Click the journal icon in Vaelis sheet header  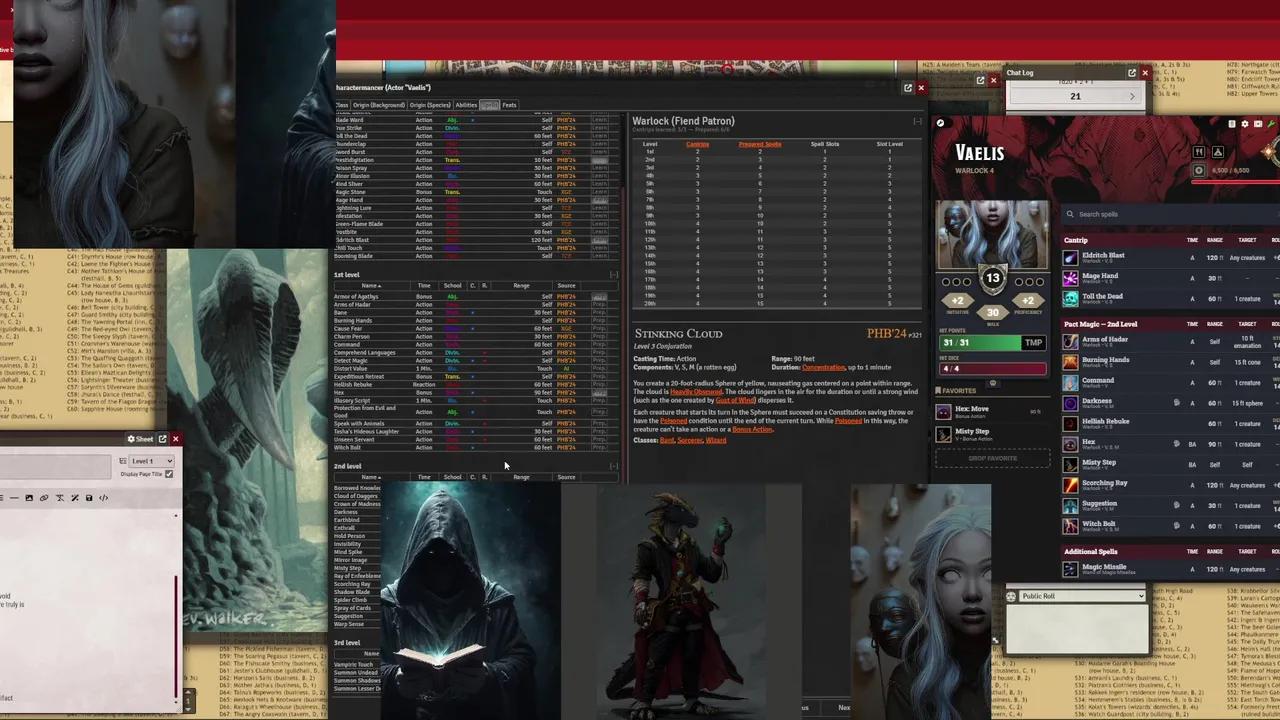(1232, 124)
